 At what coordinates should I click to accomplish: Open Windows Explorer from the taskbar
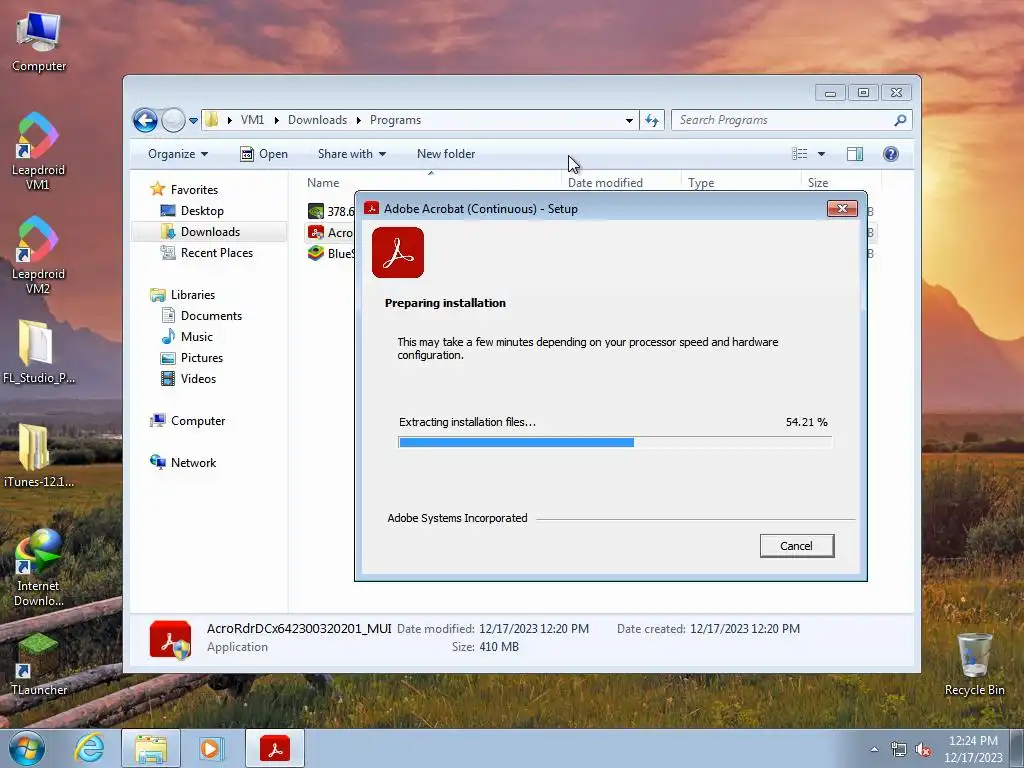coord(151,748)
